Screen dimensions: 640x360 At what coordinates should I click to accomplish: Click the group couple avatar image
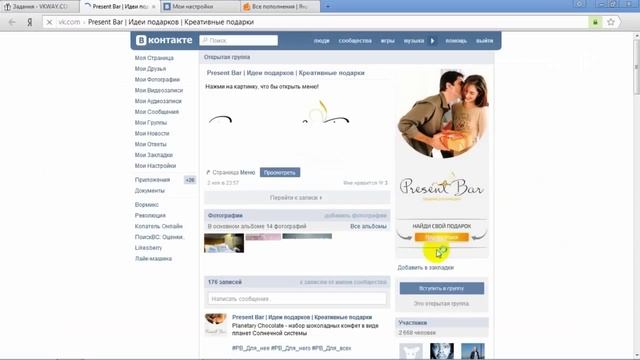point(442,114)
